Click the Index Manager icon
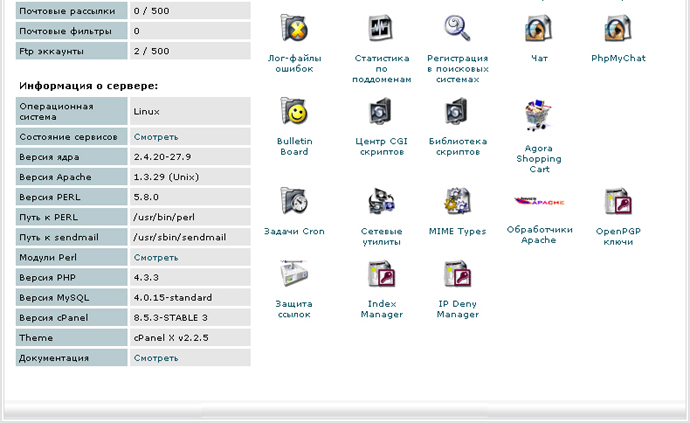The image size is (690, 423). [x=382, y=274]
